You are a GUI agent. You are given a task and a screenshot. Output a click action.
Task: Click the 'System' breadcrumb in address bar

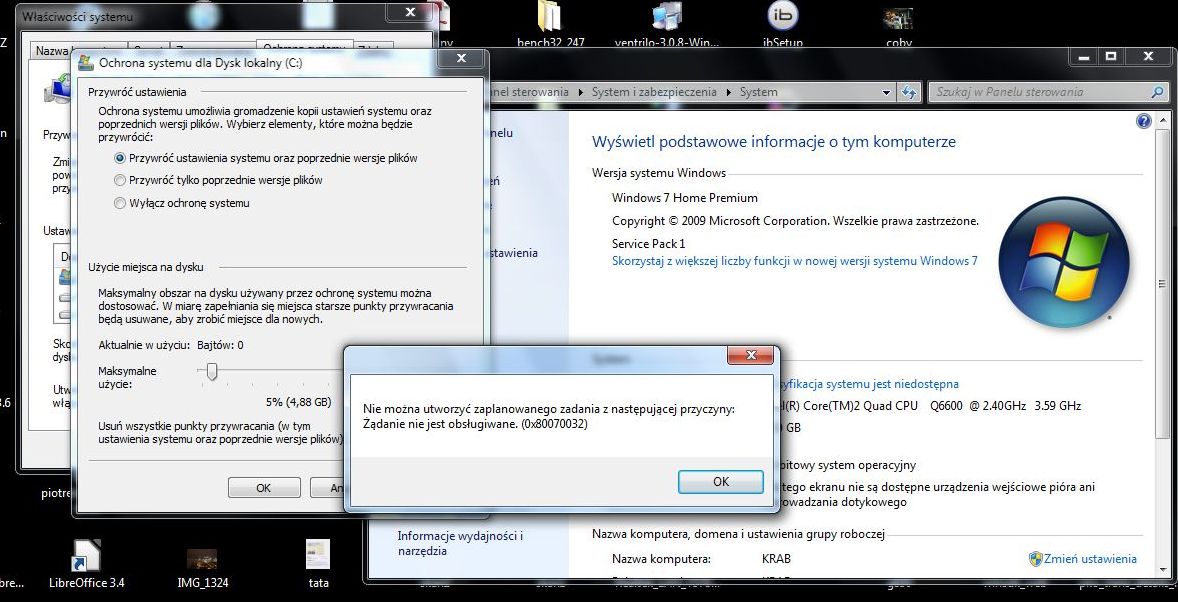(758, 92)
